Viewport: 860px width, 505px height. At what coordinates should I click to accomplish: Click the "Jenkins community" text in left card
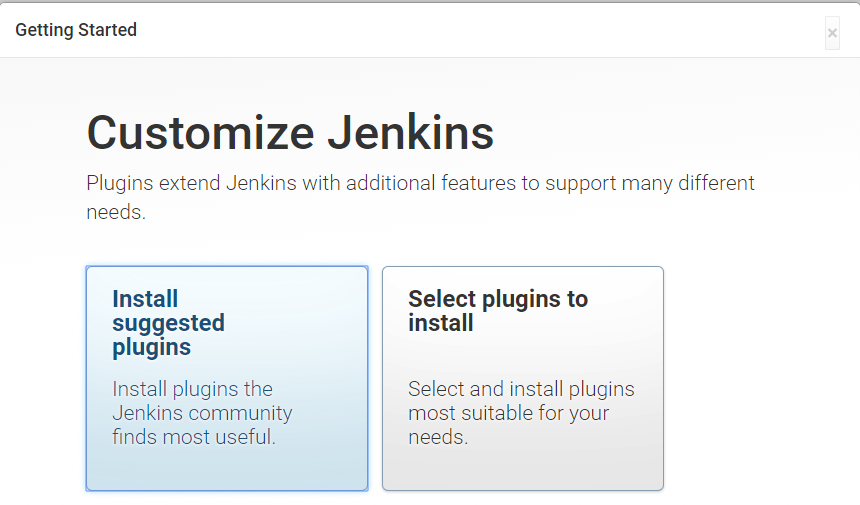pyautogui.click(x=202, y=413)
